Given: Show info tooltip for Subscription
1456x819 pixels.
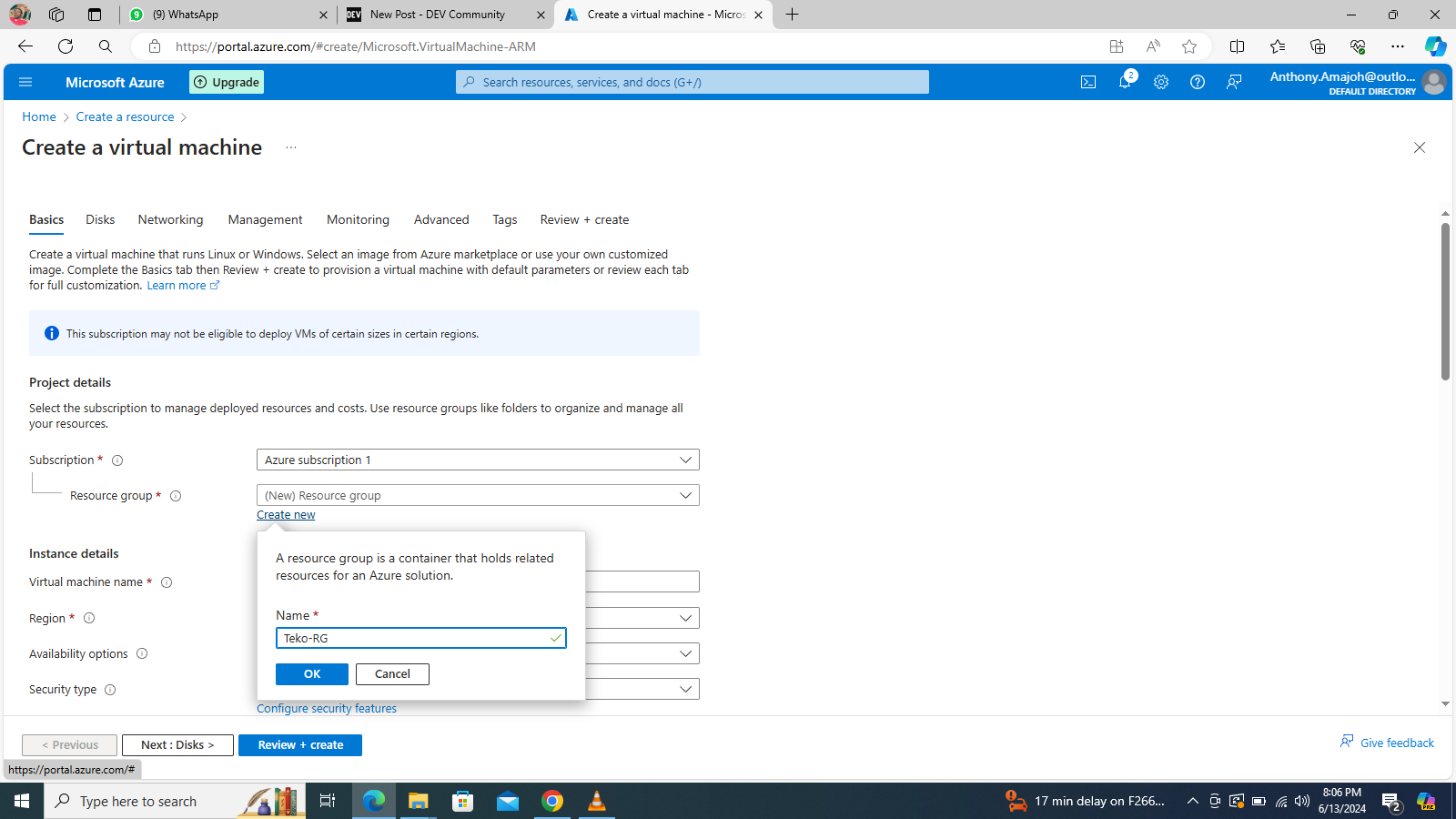Looking at the screenshot, I should (117, 460).
